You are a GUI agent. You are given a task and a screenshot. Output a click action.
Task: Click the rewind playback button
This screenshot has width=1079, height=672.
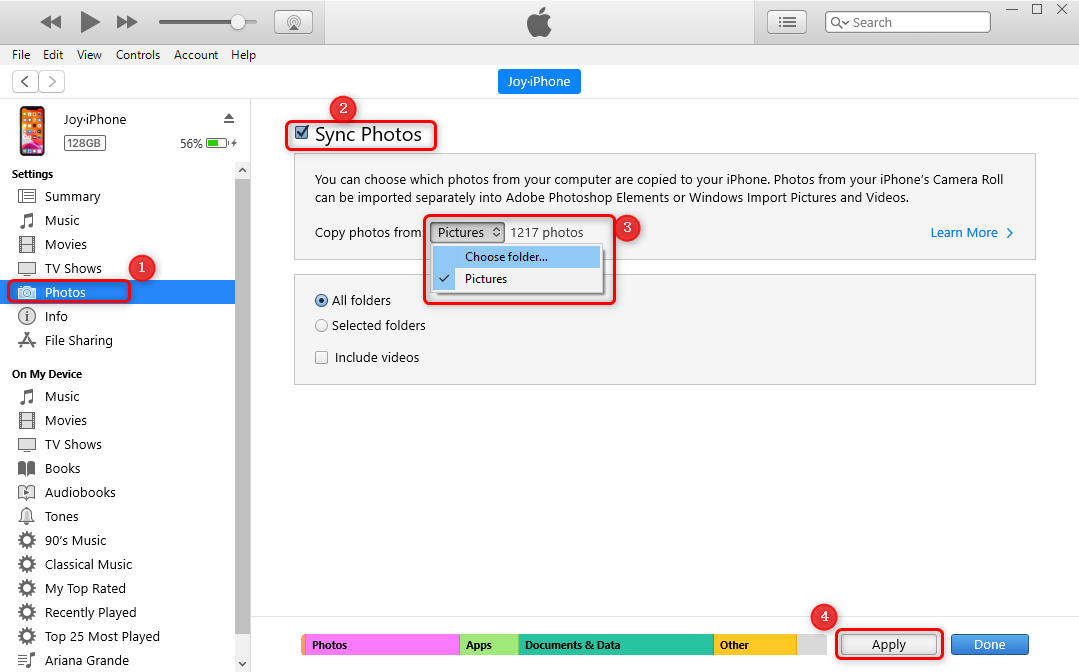click(x=51, y=22)
